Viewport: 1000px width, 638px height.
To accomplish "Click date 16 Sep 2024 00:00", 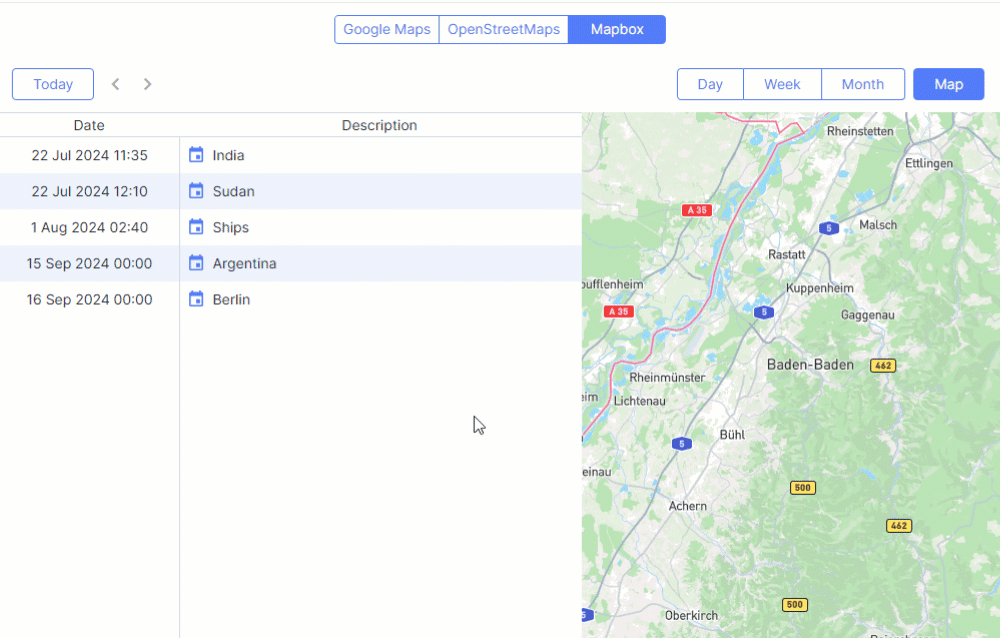I will (89, 299).
